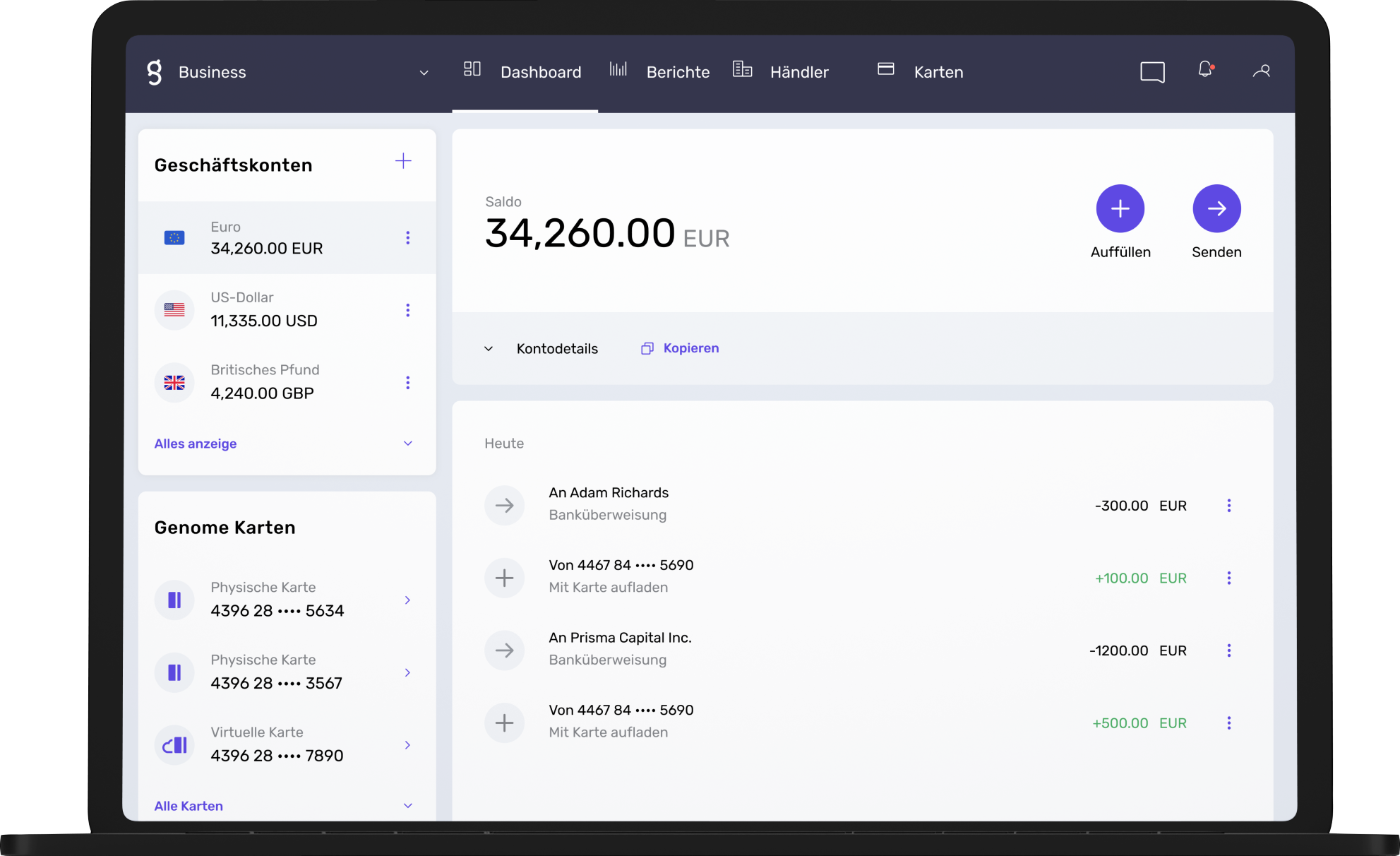Open the Business account switcher dropdown

pyautogui.click(x=424, y=73)
